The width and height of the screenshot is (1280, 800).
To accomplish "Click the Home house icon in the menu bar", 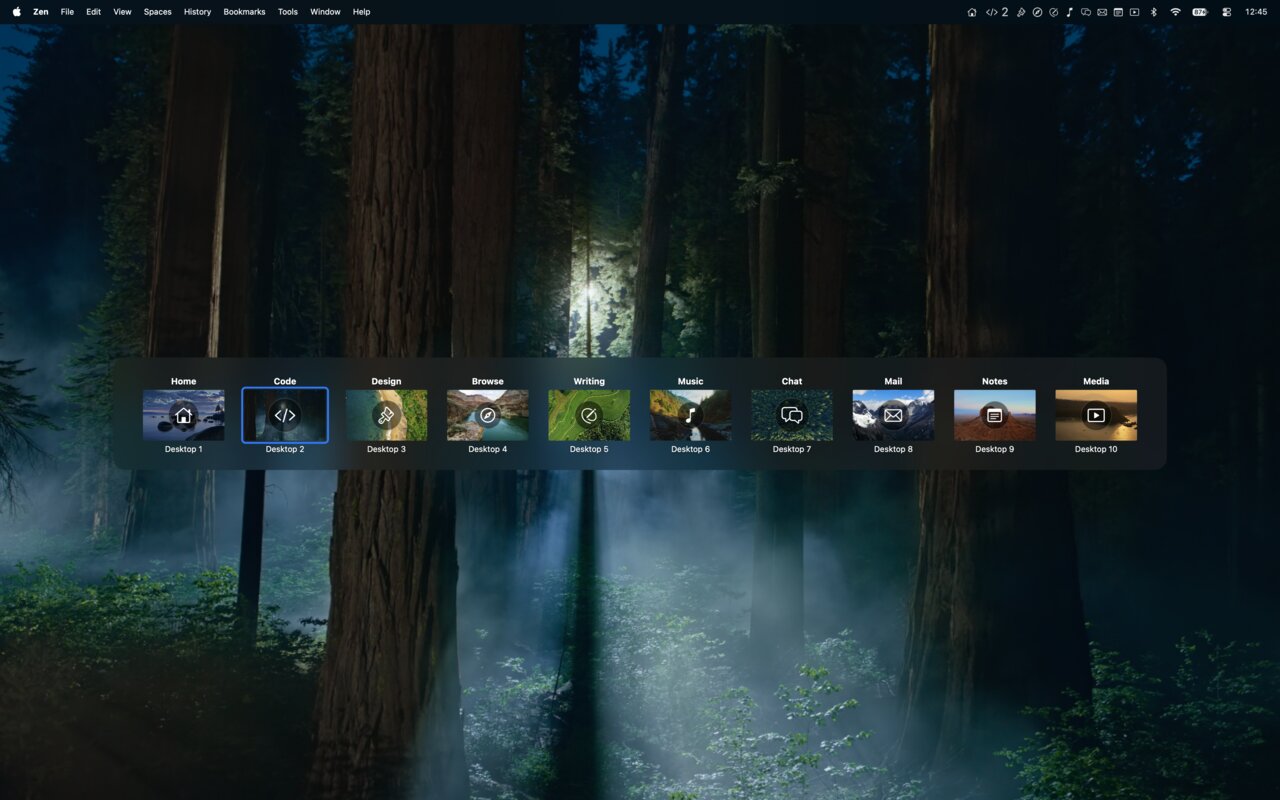I will tap(972, 12).
